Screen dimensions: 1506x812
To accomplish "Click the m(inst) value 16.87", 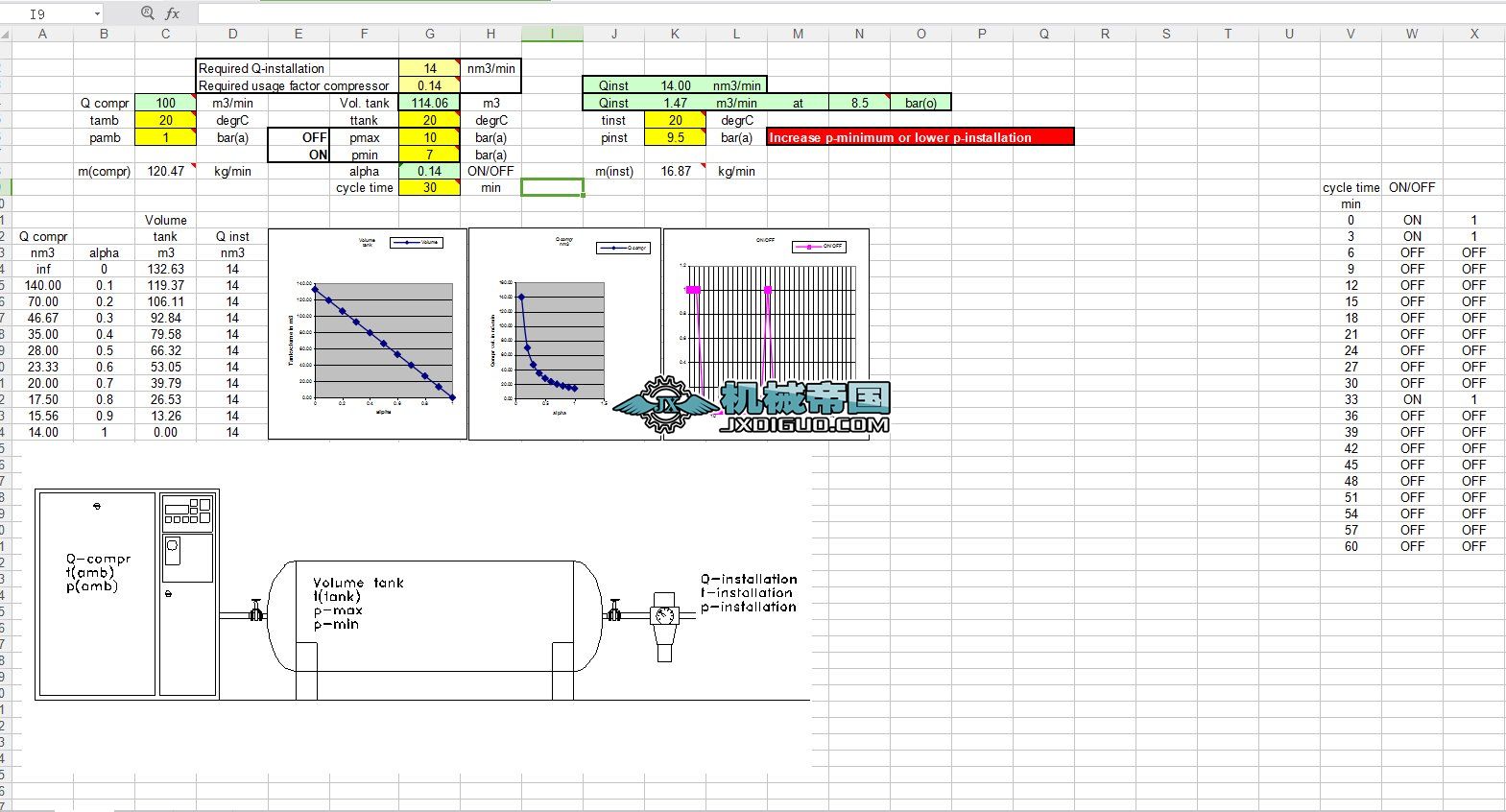I will pos(675,171).
